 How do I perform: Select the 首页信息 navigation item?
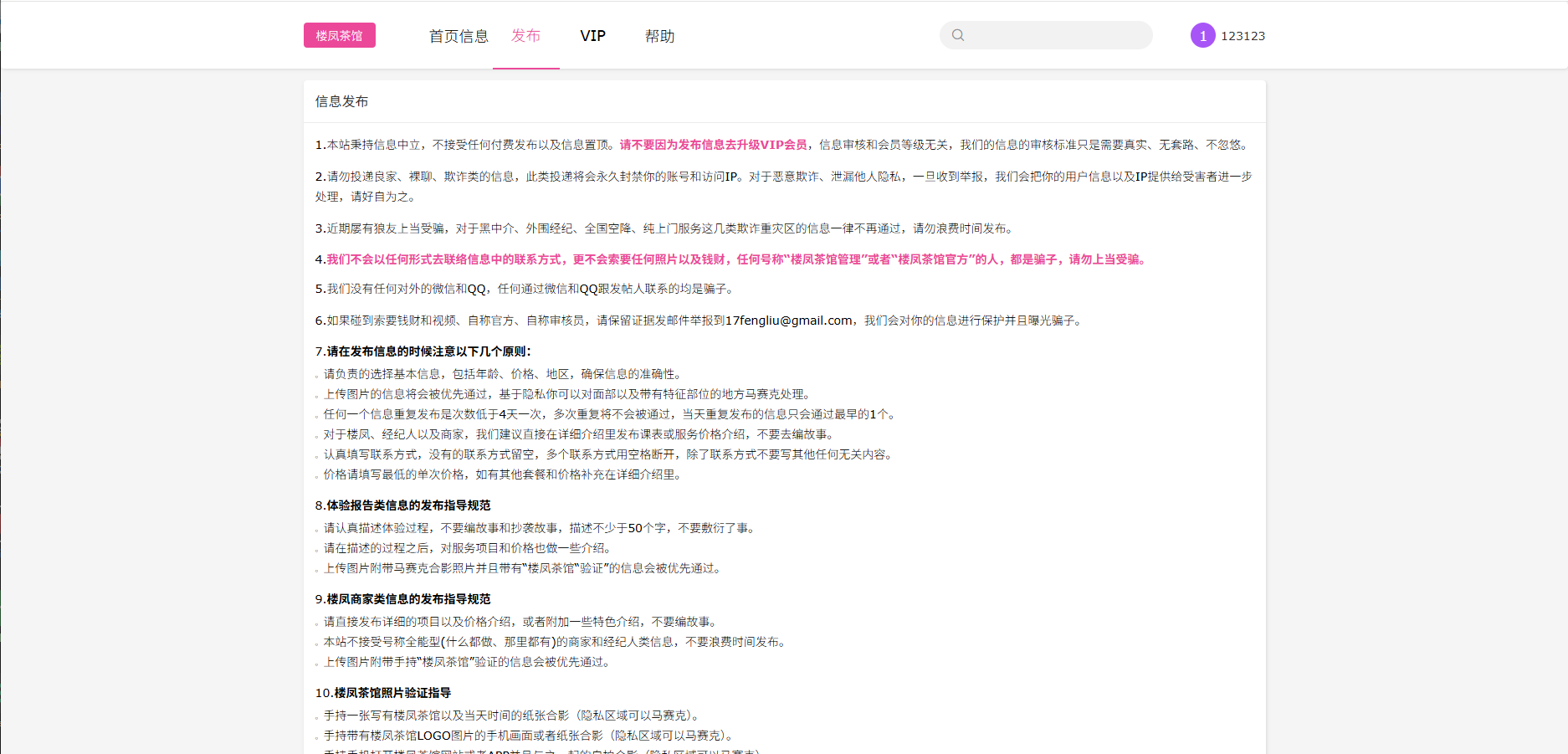tap(459, 35)
